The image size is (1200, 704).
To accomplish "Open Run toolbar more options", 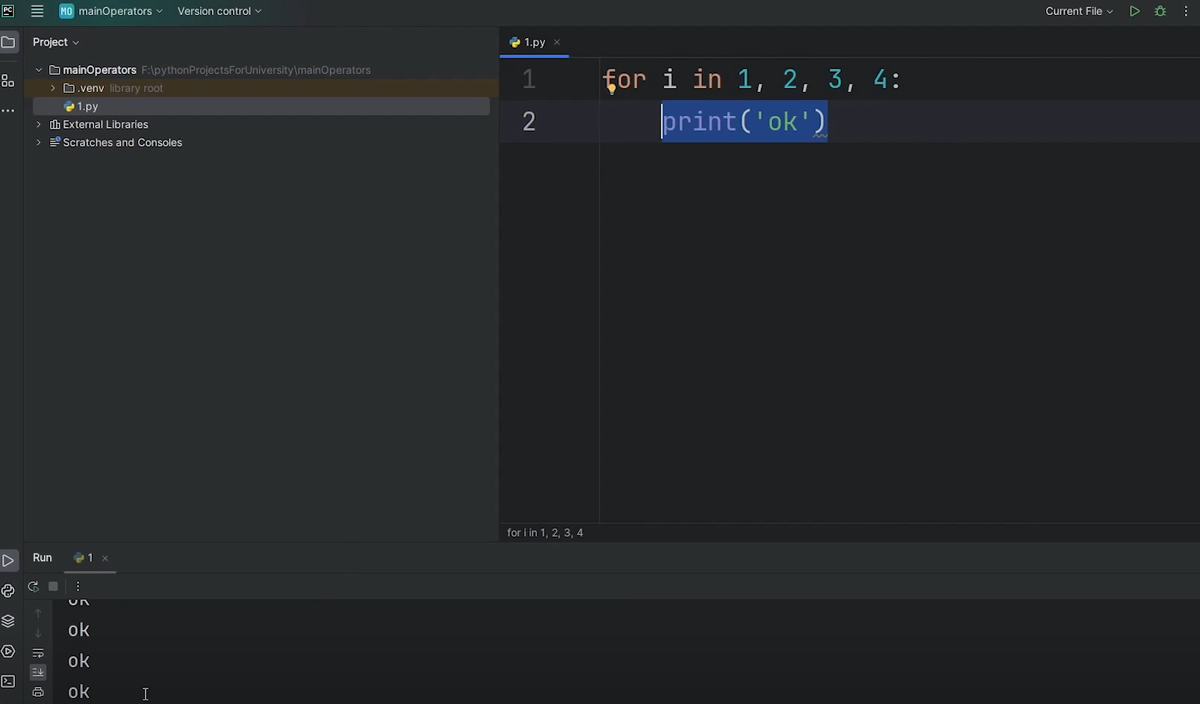I will click(78, 587).
